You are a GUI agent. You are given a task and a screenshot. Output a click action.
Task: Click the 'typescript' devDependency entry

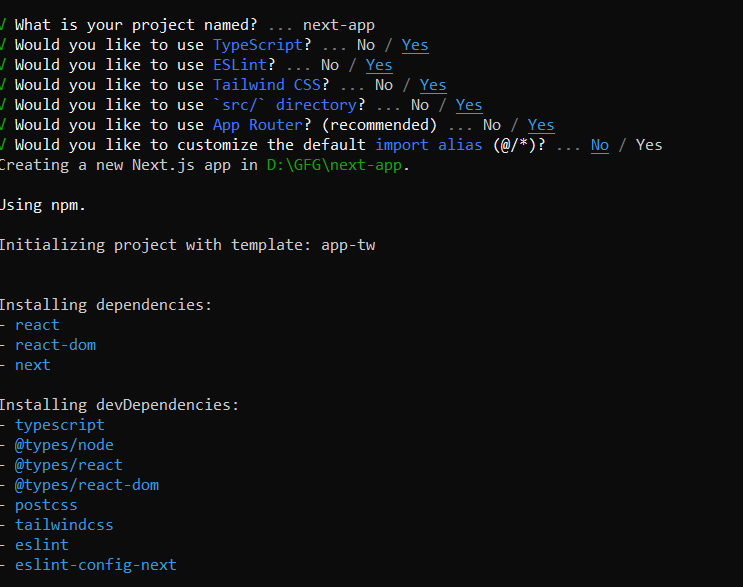tap(59, 425)
